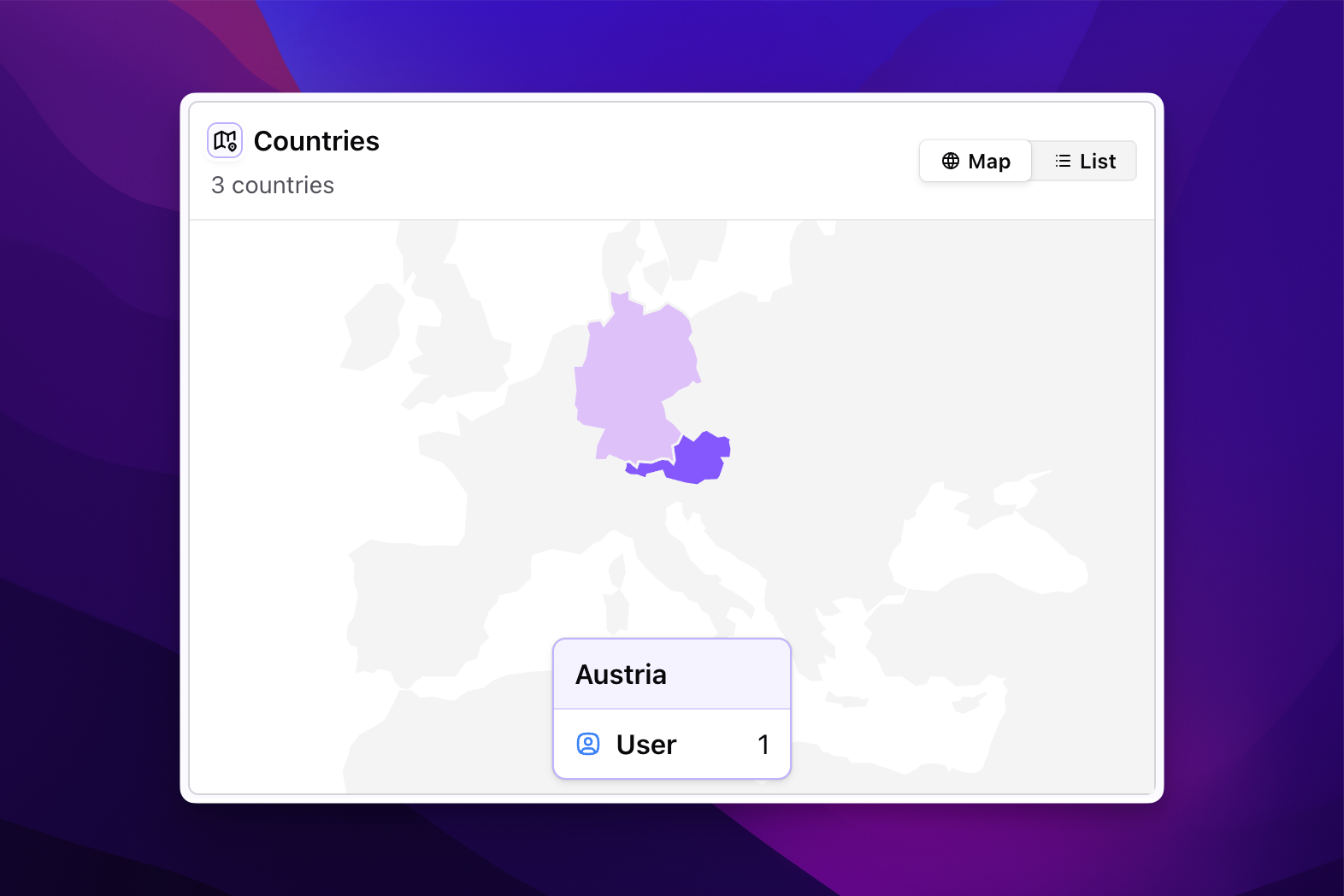1344x896 pixels.
Task: Click the list lines icon
Action: (x=1063, y=161)
